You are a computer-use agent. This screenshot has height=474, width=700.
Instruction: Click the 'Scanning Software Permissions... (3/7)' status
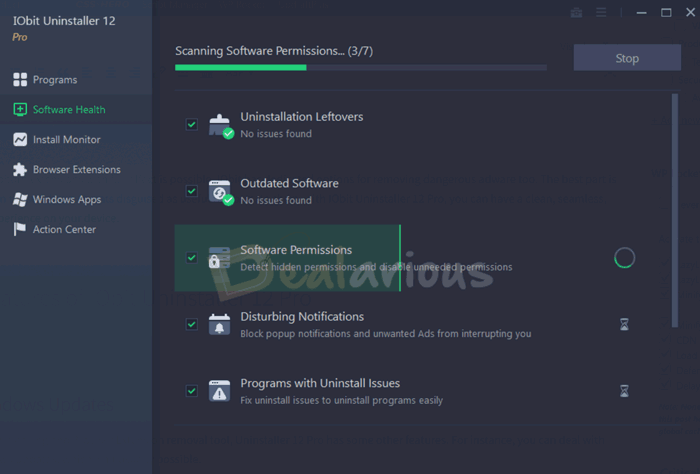274,51
